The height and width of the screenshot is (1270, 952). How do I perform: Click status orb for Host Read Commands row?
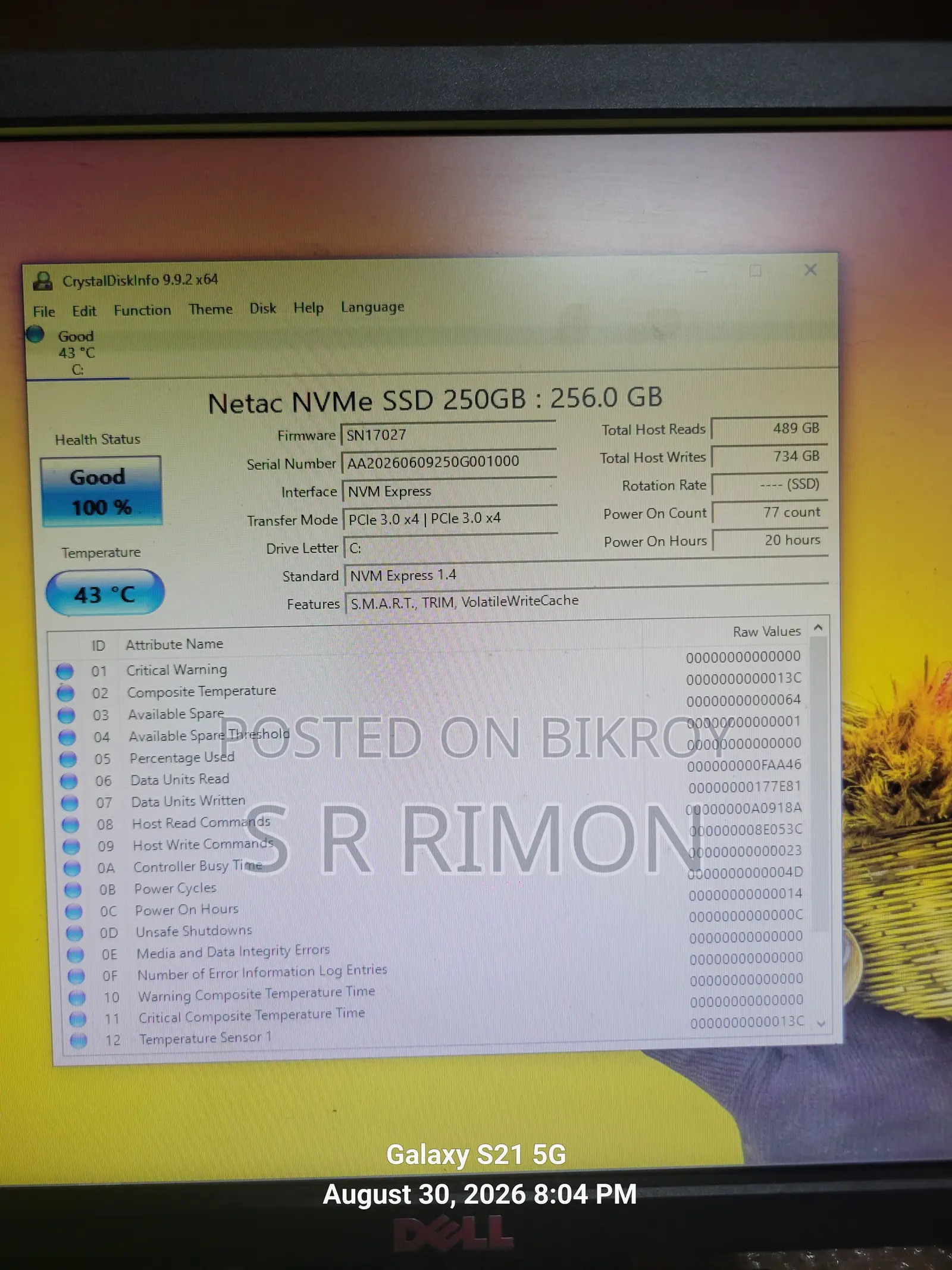point(71,825)
